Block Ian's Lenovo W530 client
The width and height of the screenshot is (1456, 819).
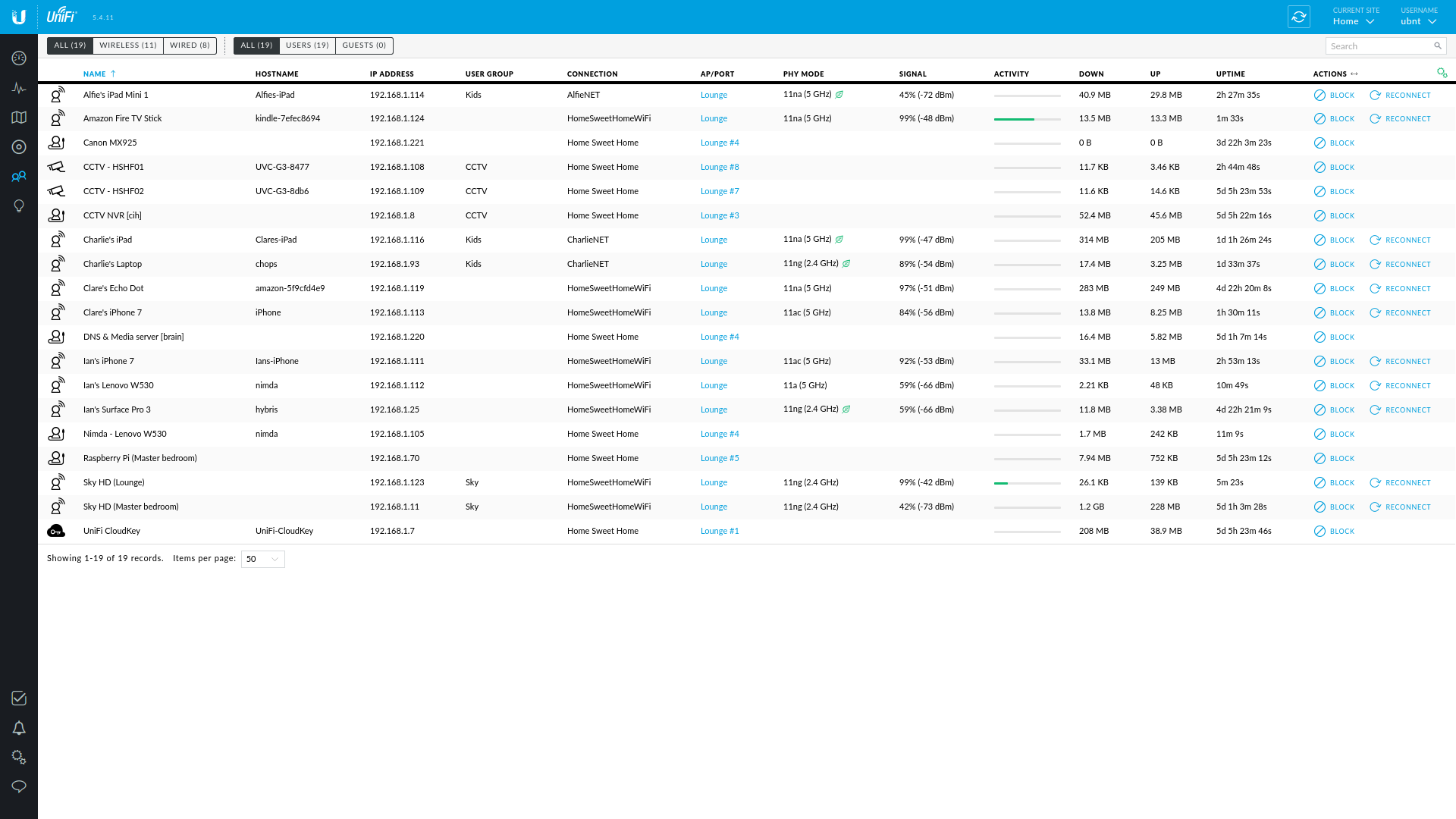(x=1334, y=386)
